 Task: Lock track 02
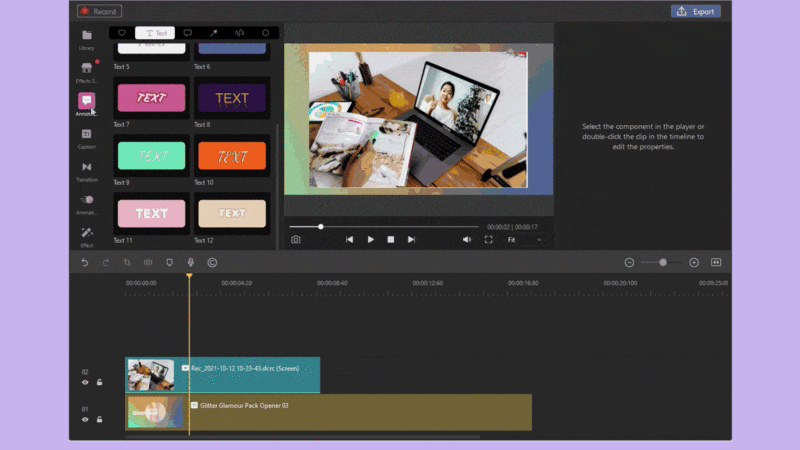pyautogui.click(x=99, y=382)
